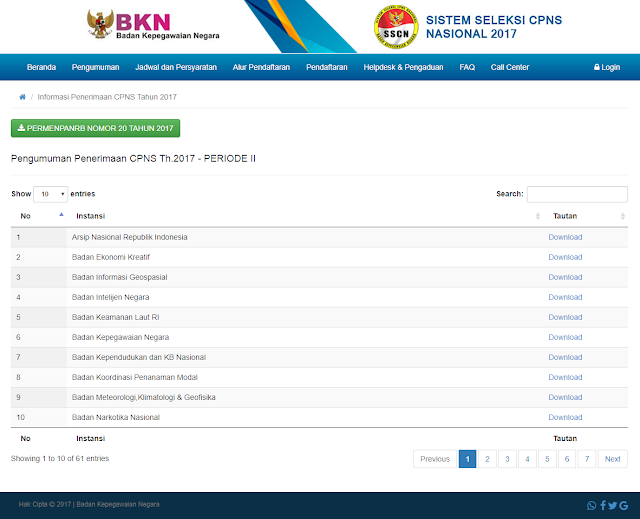The image size is (640, 519).
Task: Click 'Arsip Nasional Republik Indonesia' row text
Action: click(x=129, y=237)
